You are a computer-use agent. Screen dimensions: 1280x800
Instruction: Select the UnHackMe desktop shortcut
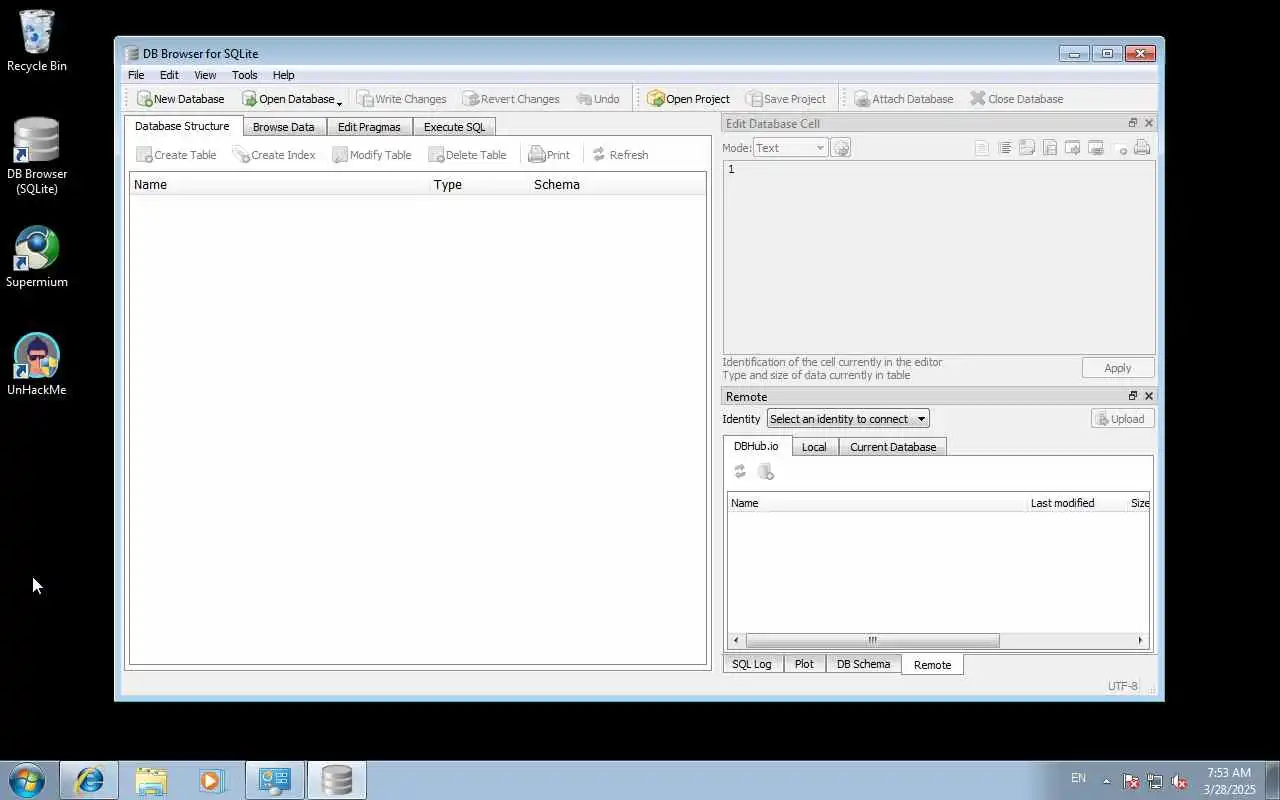(37, 365)
